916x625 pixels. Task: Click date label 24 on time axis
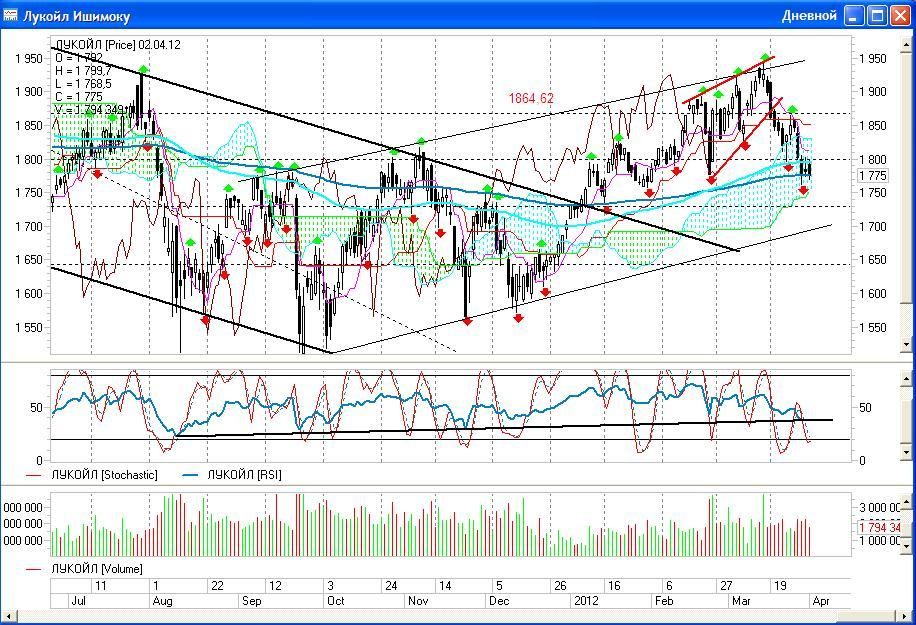tap(391, 586)
